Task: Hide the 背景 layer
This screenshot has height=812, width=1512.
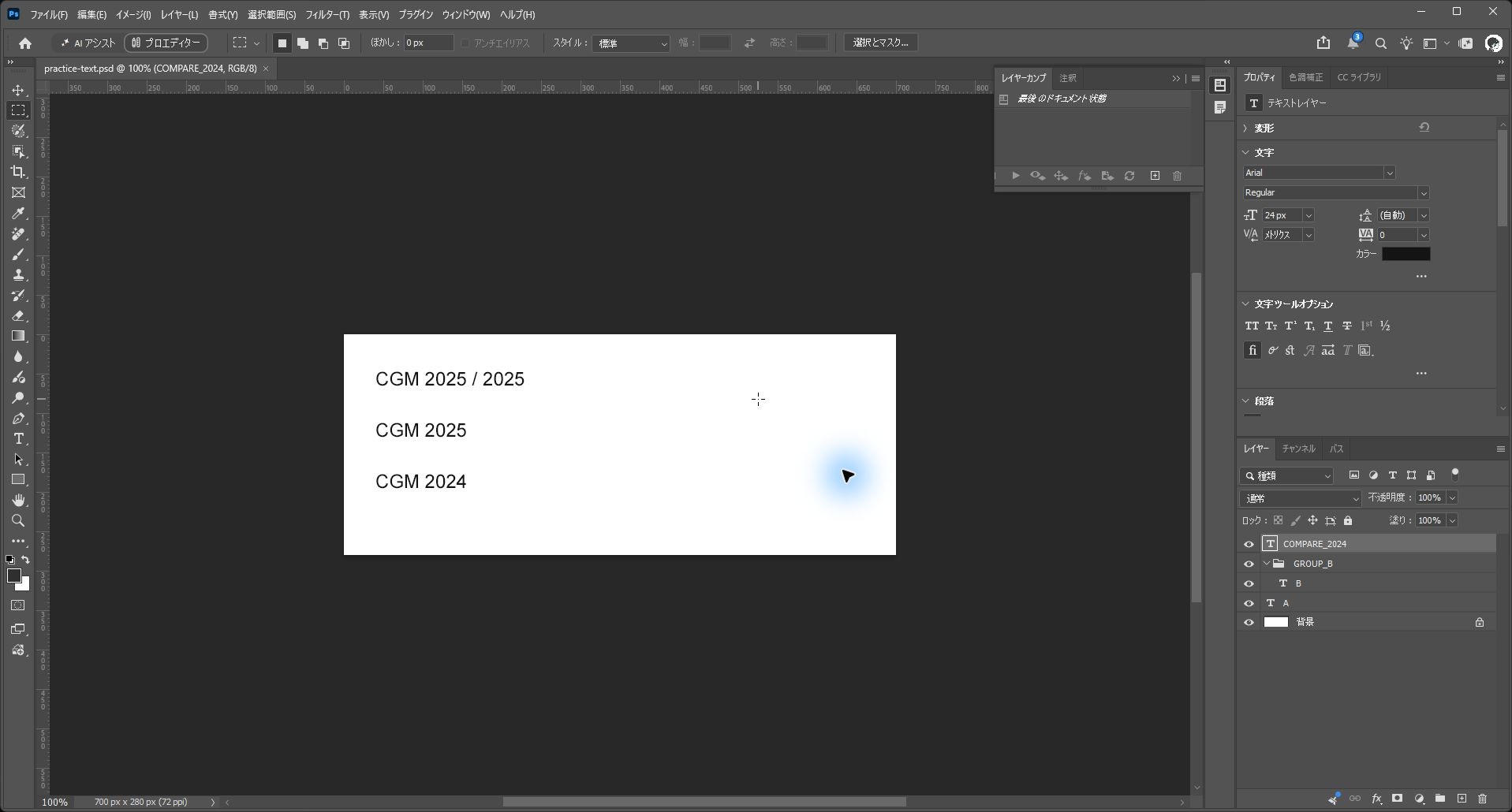Action: tap(1249, 622)
